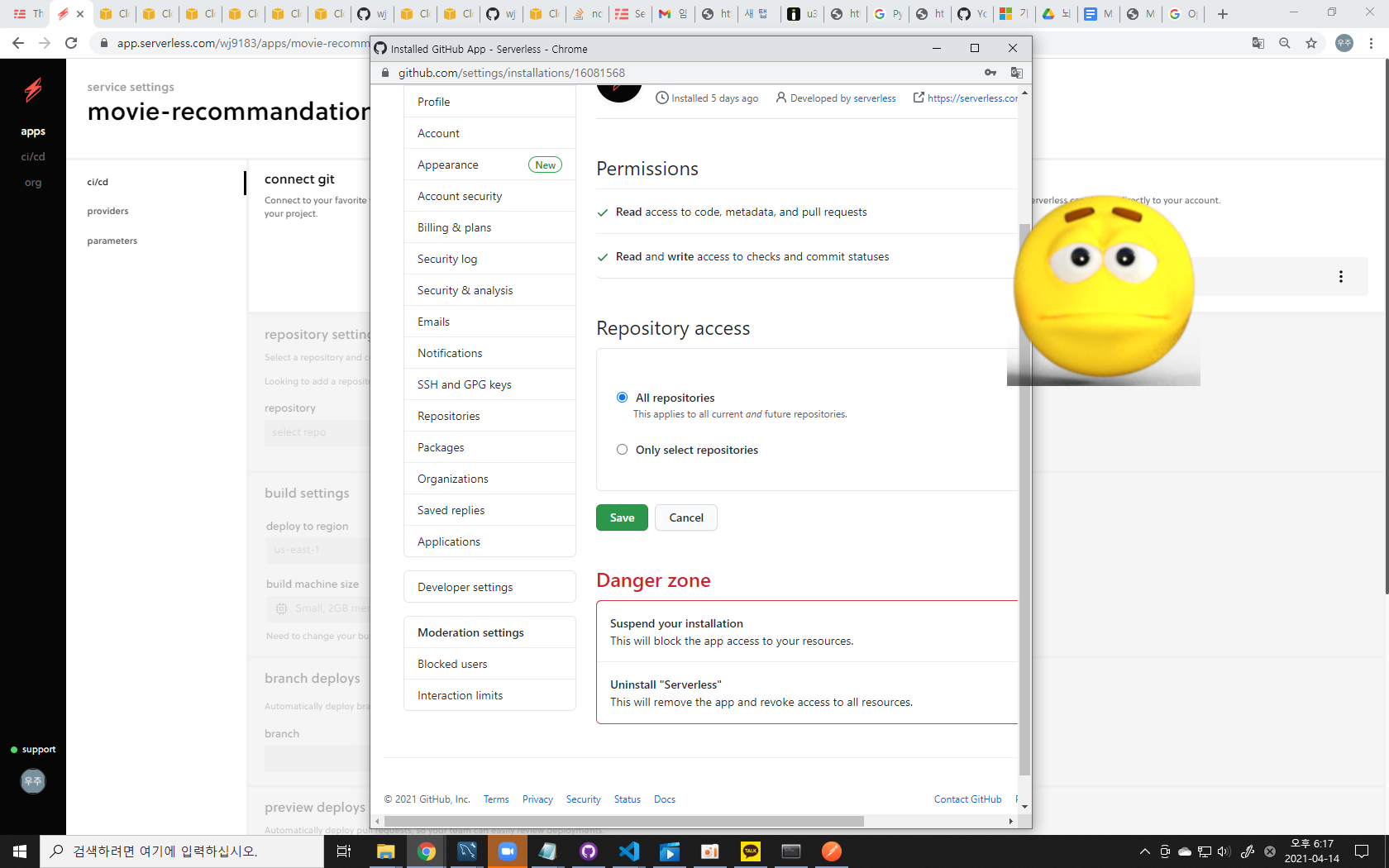Open Billing & plans settings
This screenshot has width=1389, height=868.
[x=489, y=227]
